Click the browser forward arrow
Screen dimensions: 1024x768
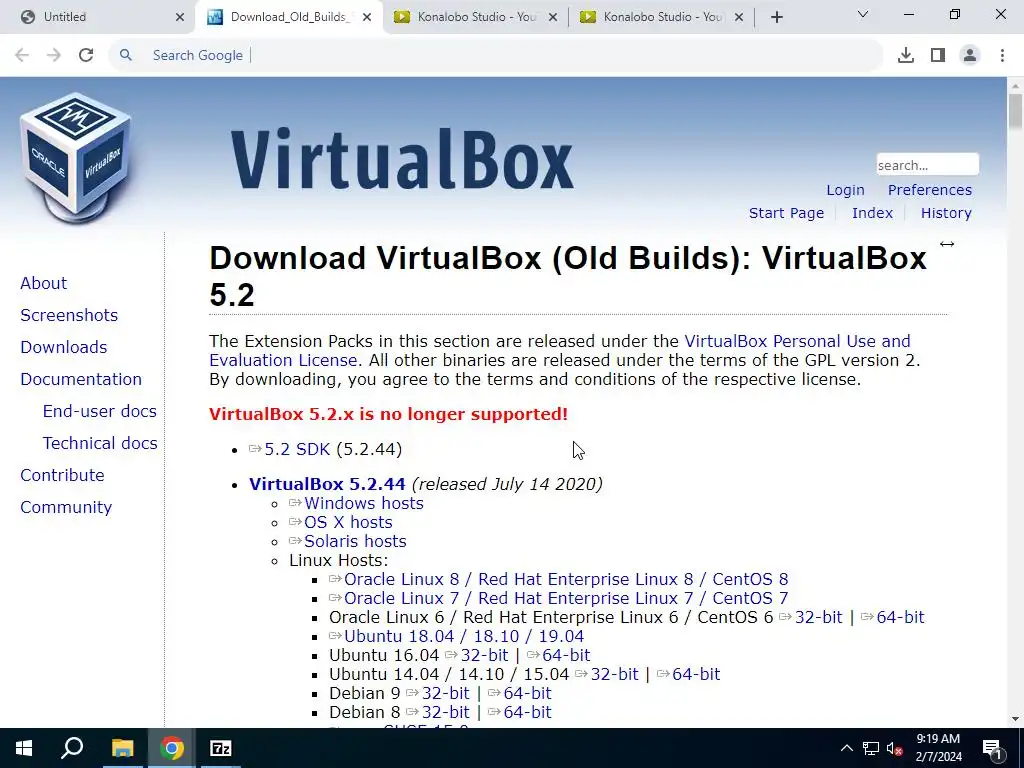coord(54,55)
